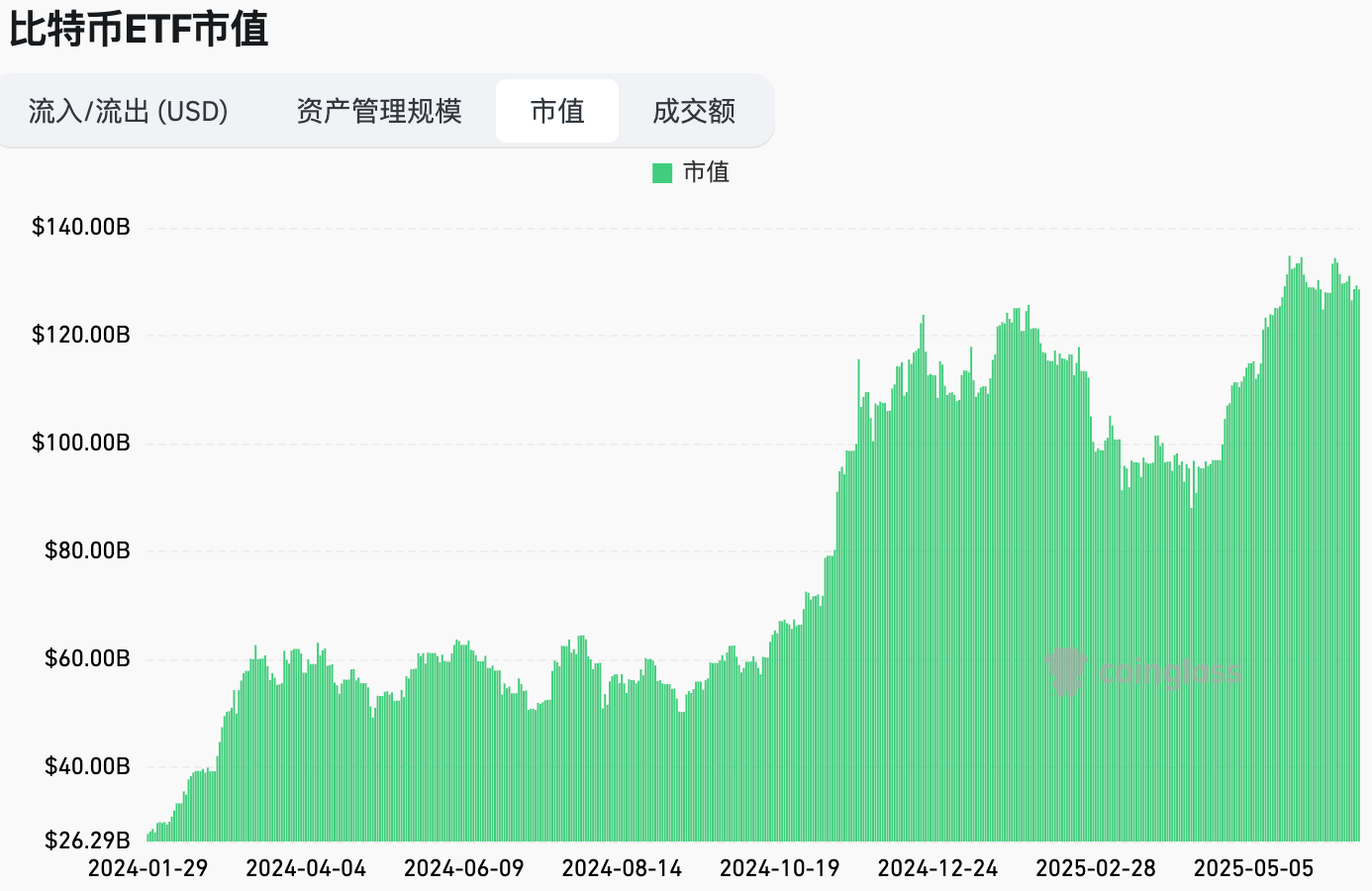The height and width of the screenshot is (891, 1372).
Task: Select the 2024-01-29 date axis label
Action: pyautogui.click(x=148, y=868)
